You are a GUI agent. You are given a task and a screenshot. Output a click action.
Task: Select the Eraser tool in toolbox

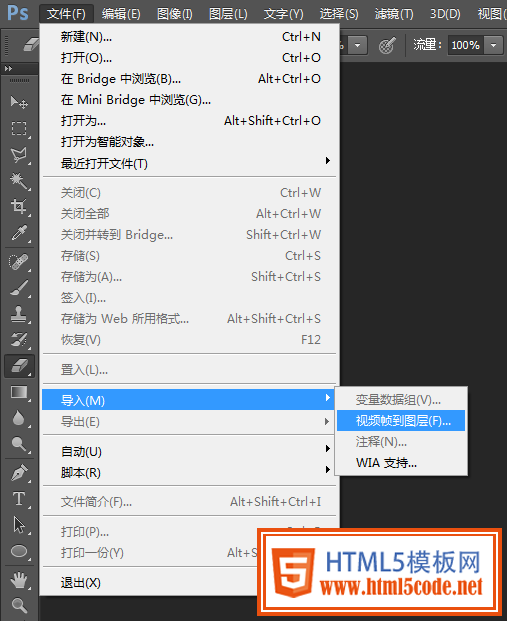pos(19,366)
